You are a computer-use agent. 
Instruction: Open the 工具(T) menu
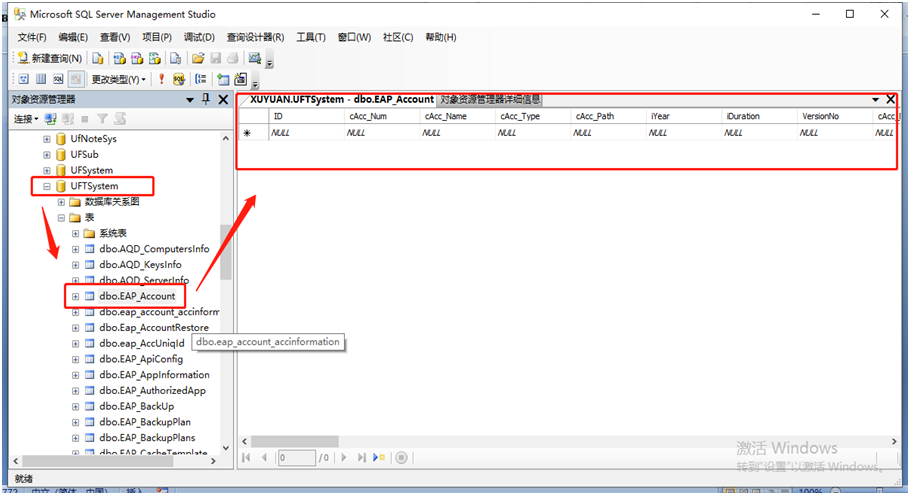[x=311, y=37]
